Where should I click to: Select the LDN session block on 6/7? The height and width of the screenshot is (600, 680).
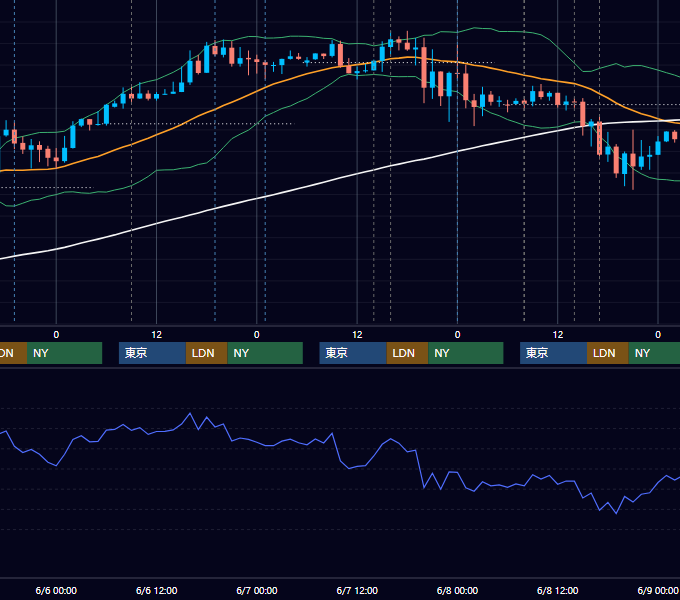[x=407, y=353]
